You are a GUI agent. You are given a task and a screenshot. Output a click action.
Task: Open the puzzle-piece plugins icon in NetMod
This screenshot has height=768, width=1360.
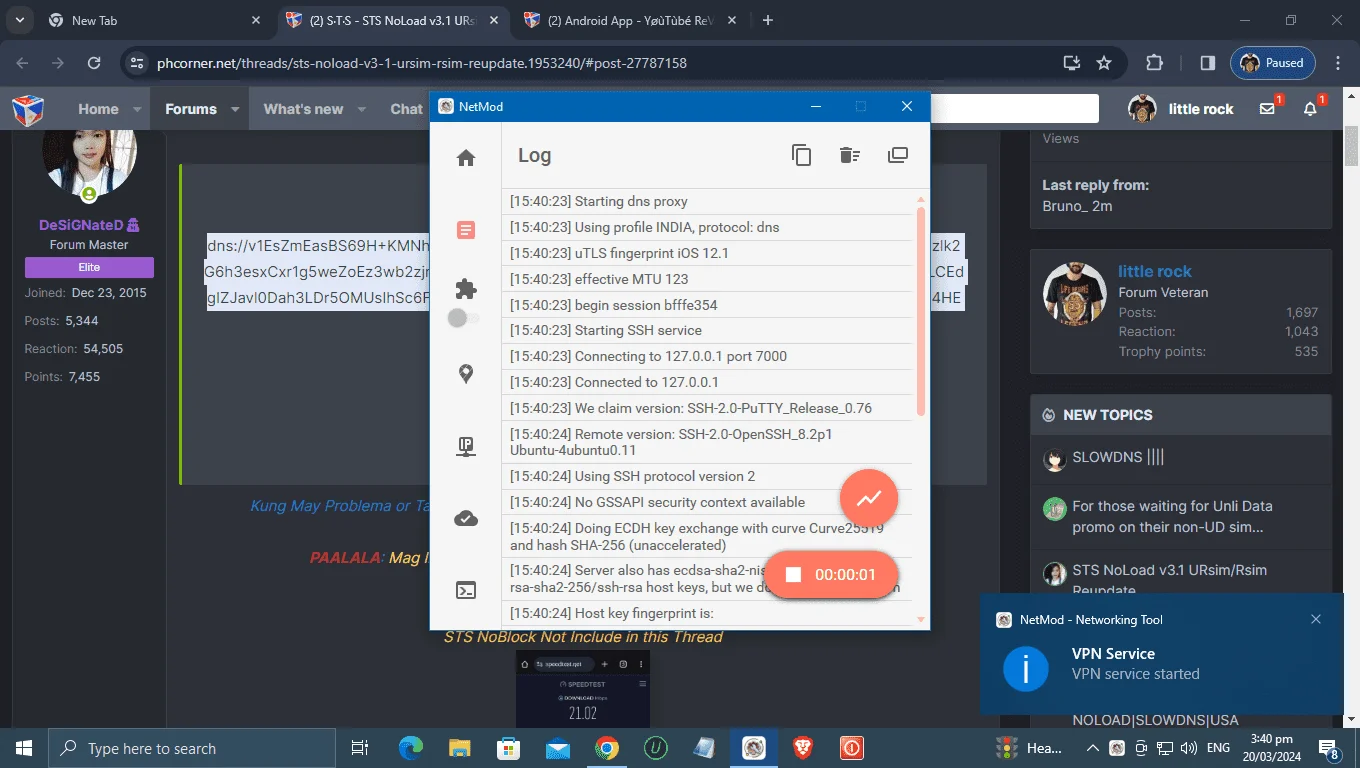coord(466,289)
